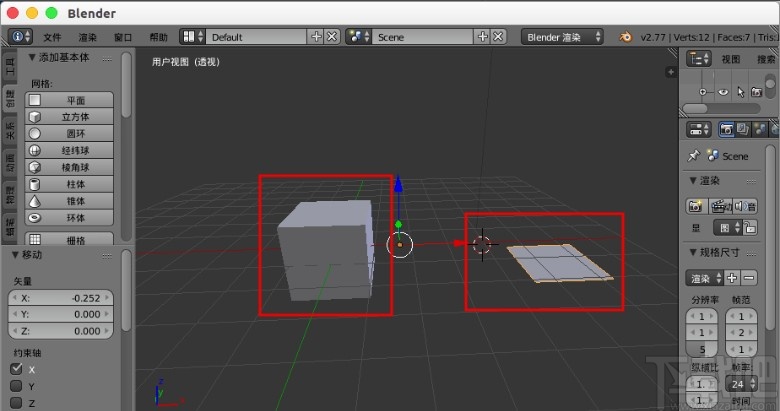780x411 pixels.
Task: Open the 窗口 menu
Action: coord(123,37)
